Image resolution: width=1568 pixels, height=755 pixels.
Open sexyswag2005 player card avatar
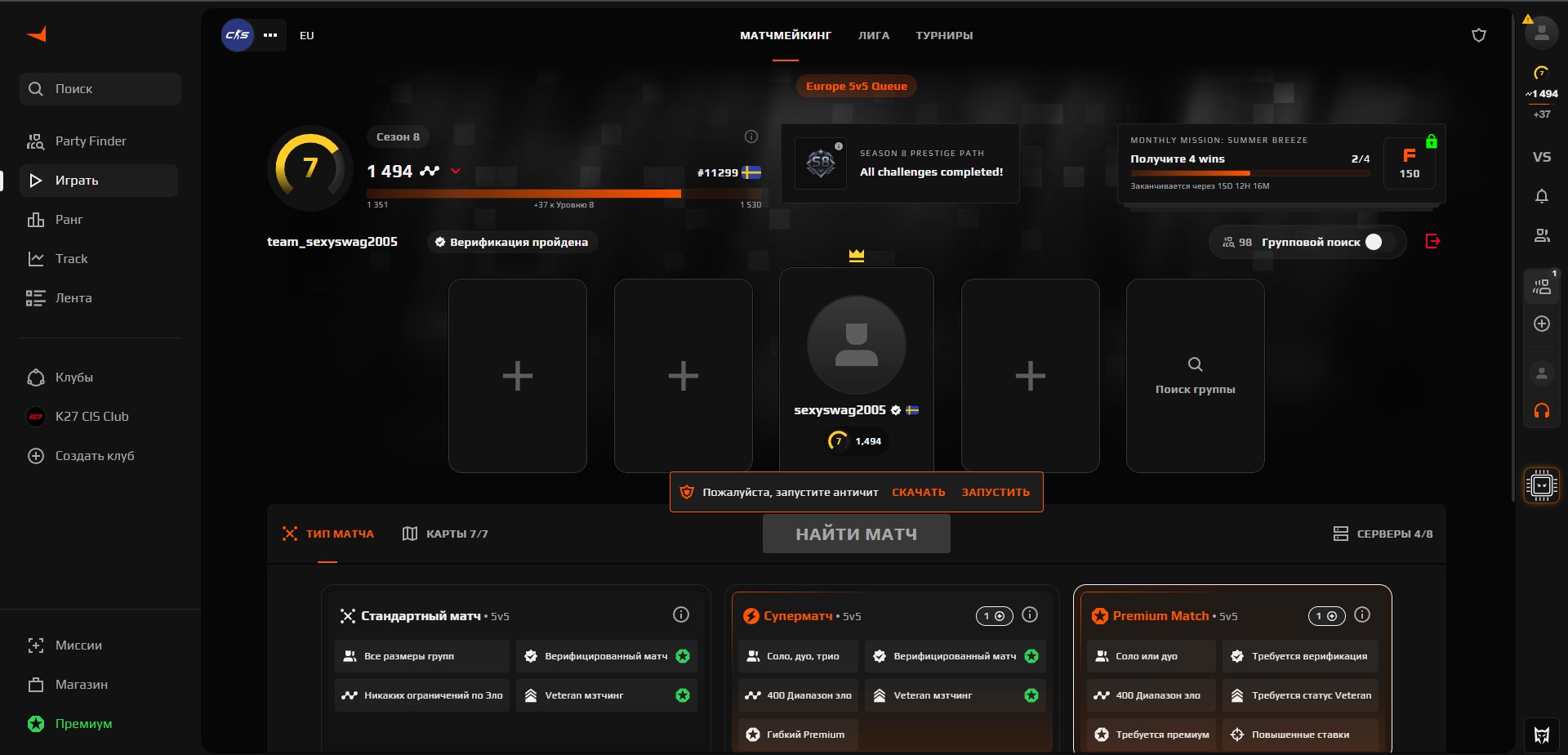pyautogui.click(x=857, y=345)
